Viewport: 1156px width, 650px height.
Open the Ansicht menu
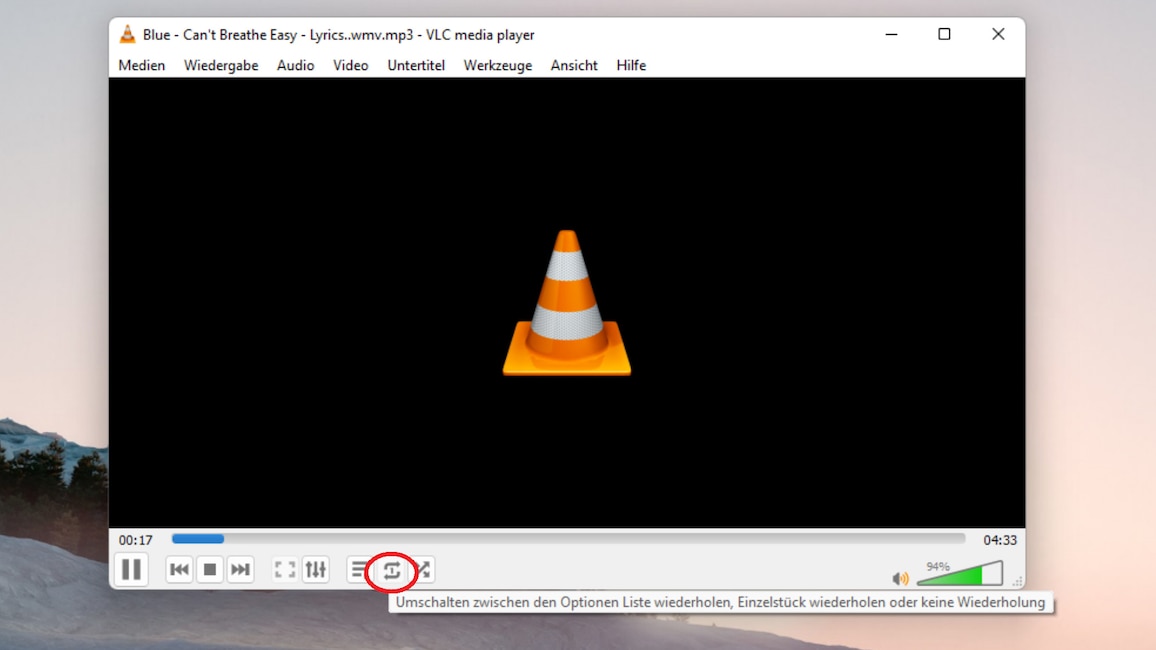[573, 65]
